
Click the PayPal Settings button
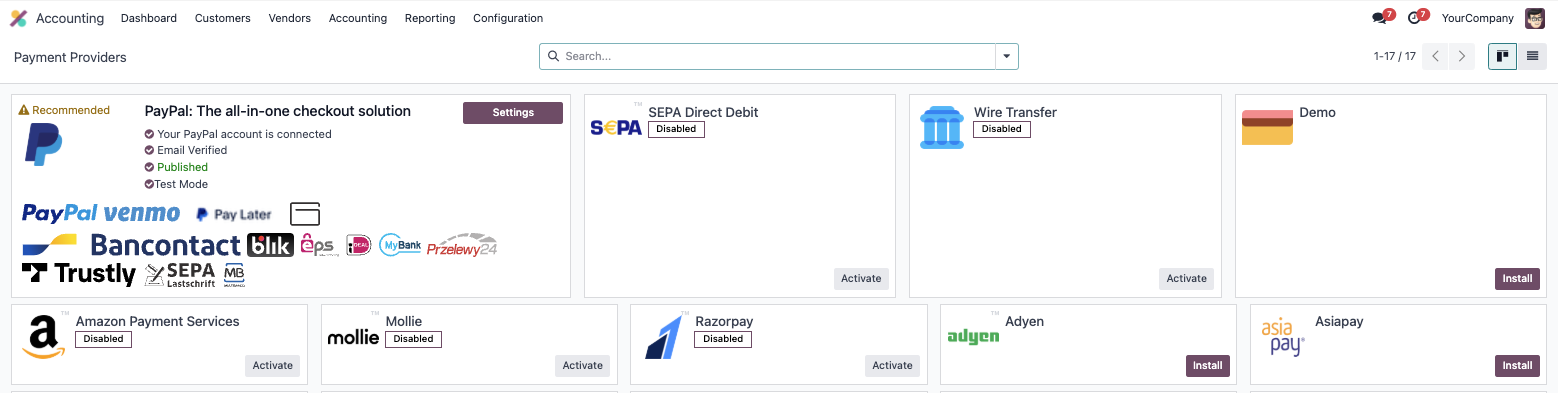click(513, 113)
